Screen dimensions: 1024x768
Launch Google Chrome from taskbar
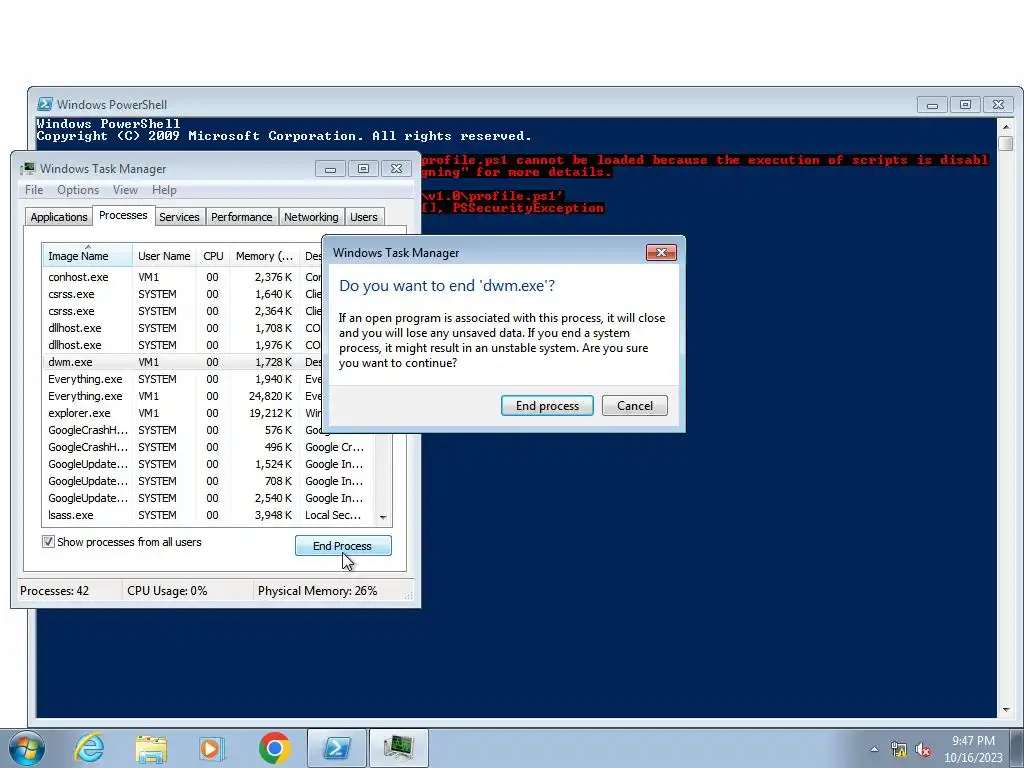coord(274,748)
